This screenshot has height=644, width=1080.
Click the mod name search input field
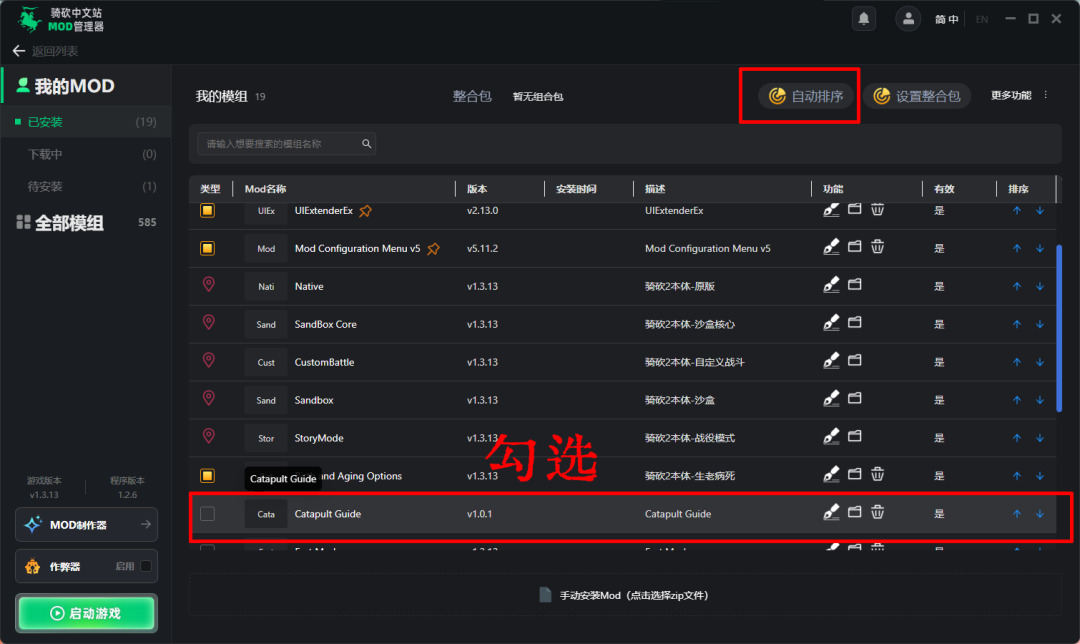[278, 144]
